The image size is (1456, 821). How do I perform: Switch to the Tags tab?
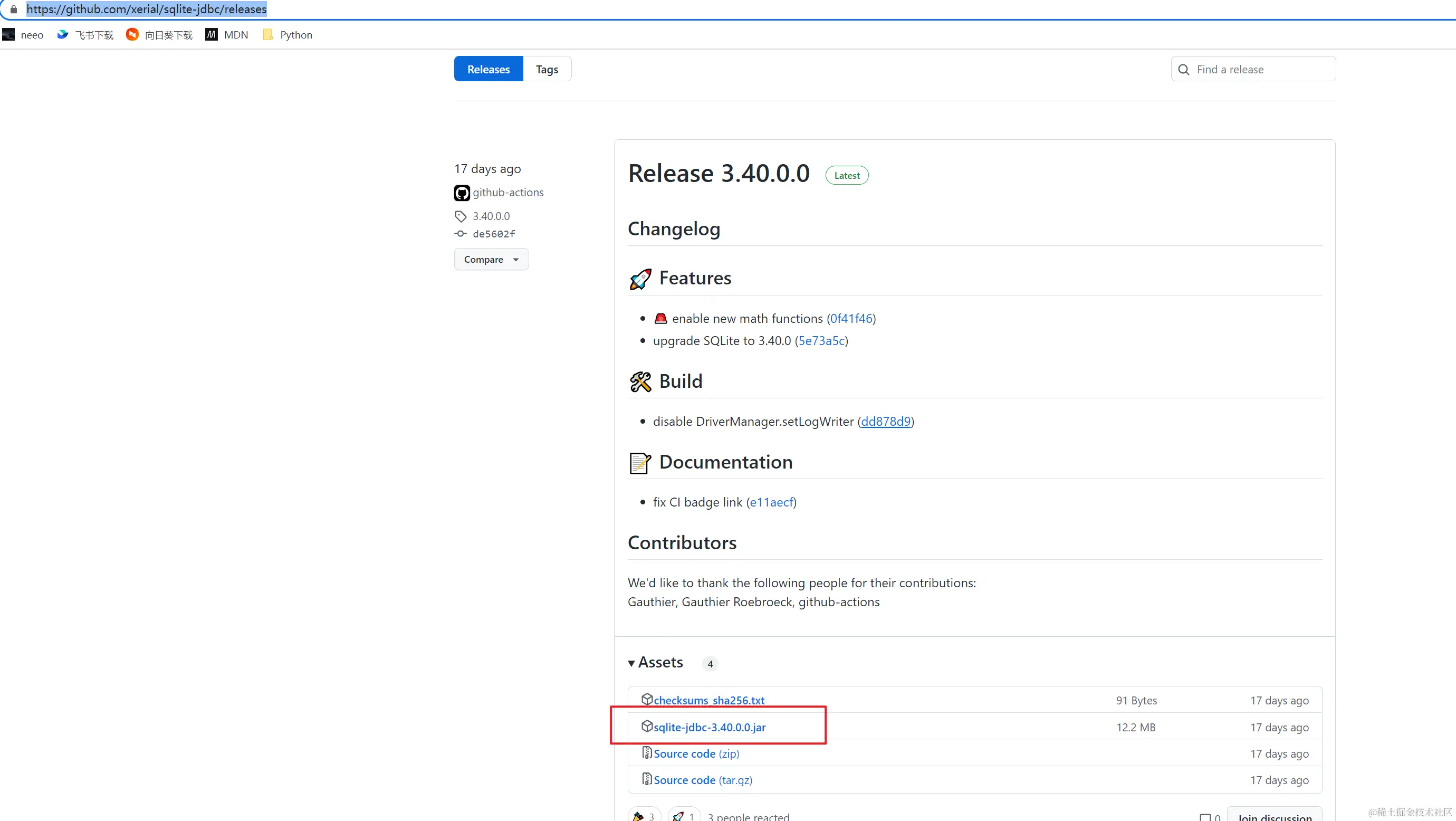click(x=547, y=69)
